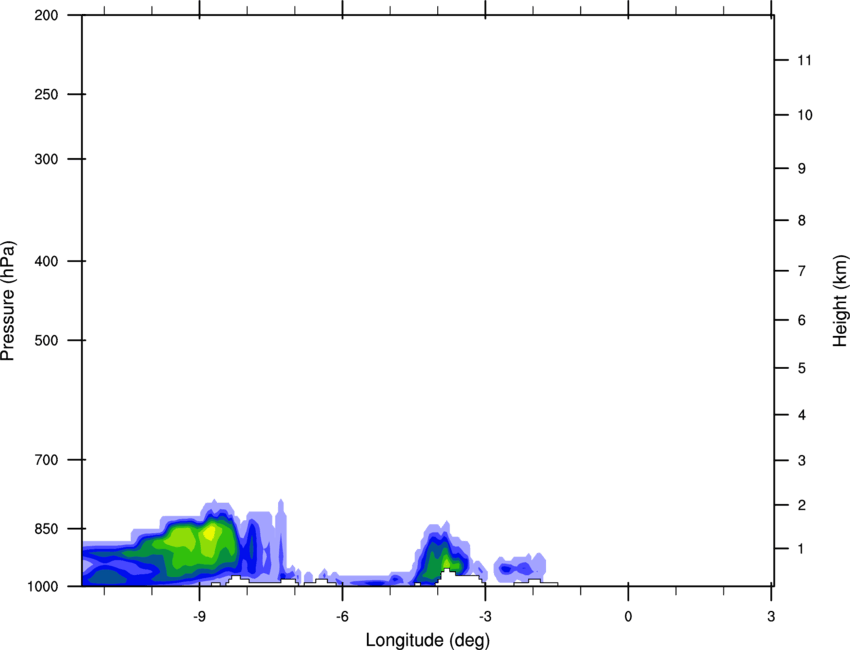The image size is (850, 650).
Task: Click the 3 longitude tick label
Action: click(x=771, y=616)
